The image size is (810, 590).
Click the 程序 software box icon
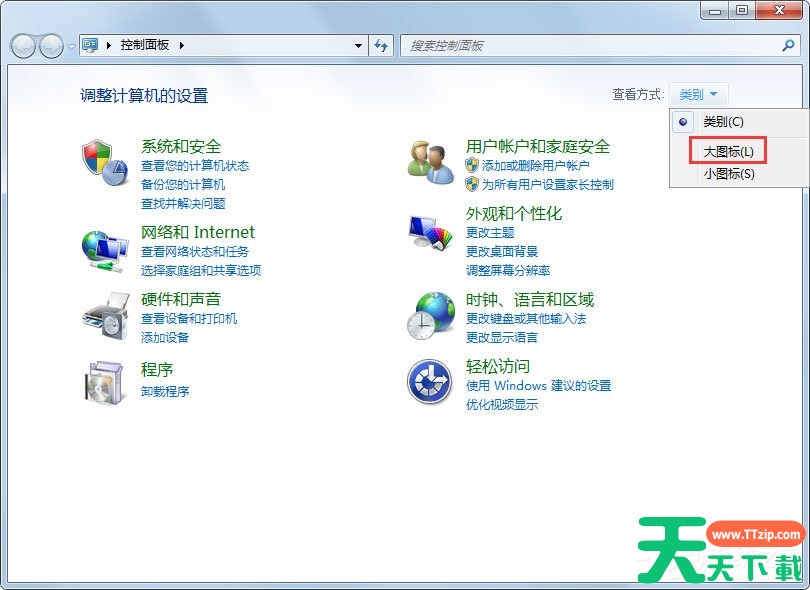[105, 382]
